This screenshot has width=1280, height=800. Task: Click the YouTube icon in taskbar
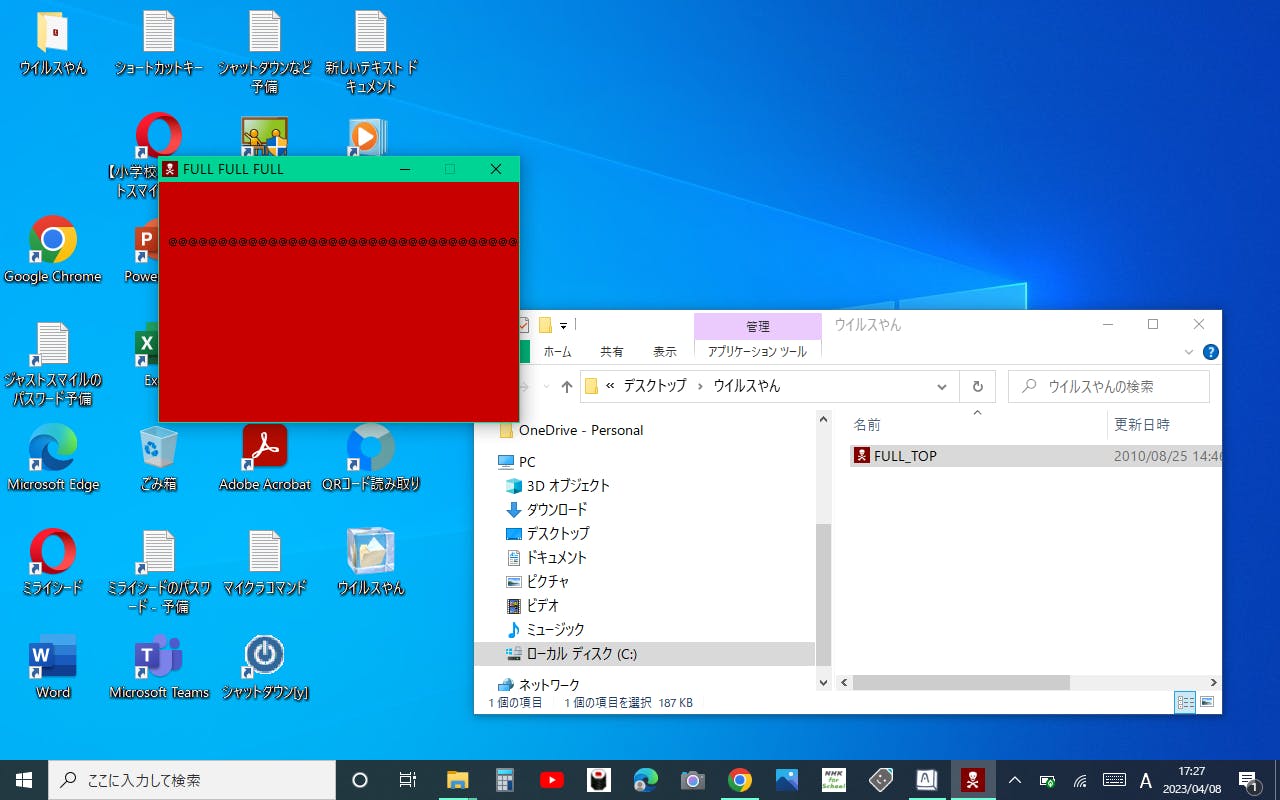pyautogui.click(x=551, y=780)
